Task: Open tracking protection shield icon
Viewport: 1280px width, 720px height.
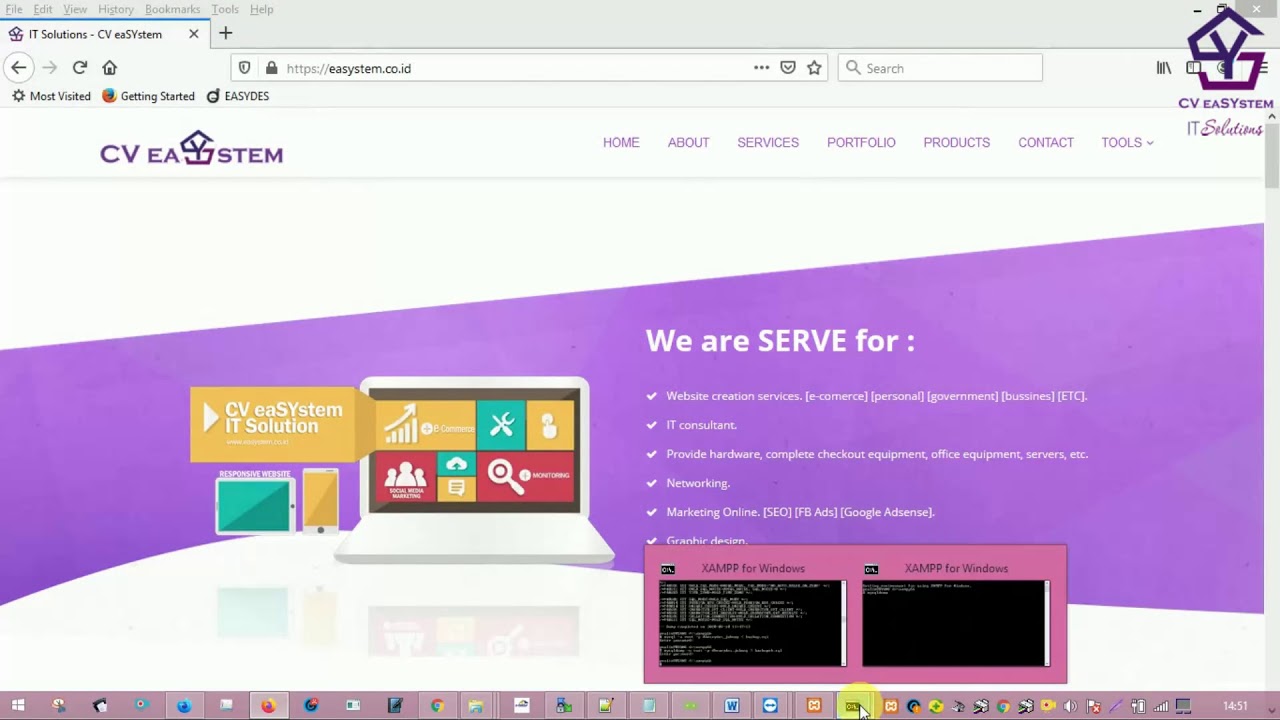Action: [x=246, y=68]
